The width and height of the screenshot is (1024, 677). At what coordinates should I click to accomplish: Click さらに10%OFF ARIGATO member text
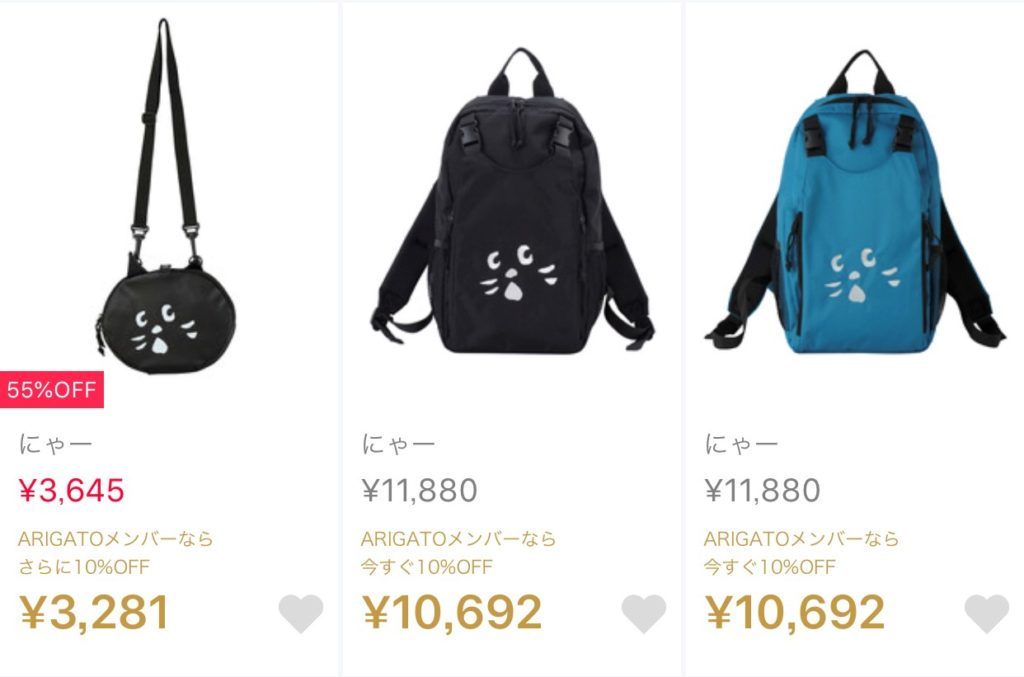pyautogui.click(x=84, y=567)
